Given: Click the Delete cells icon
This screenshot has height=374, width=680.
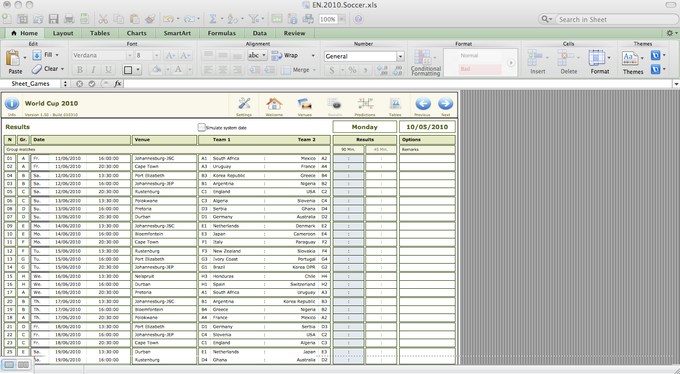Looking at the screenshot, I should pyautogui.click(x=566, y=58).
